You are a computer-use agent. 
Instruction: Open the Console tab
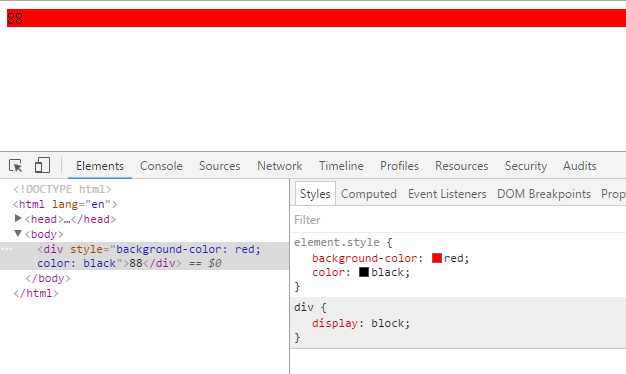click(x=161, y=166)
